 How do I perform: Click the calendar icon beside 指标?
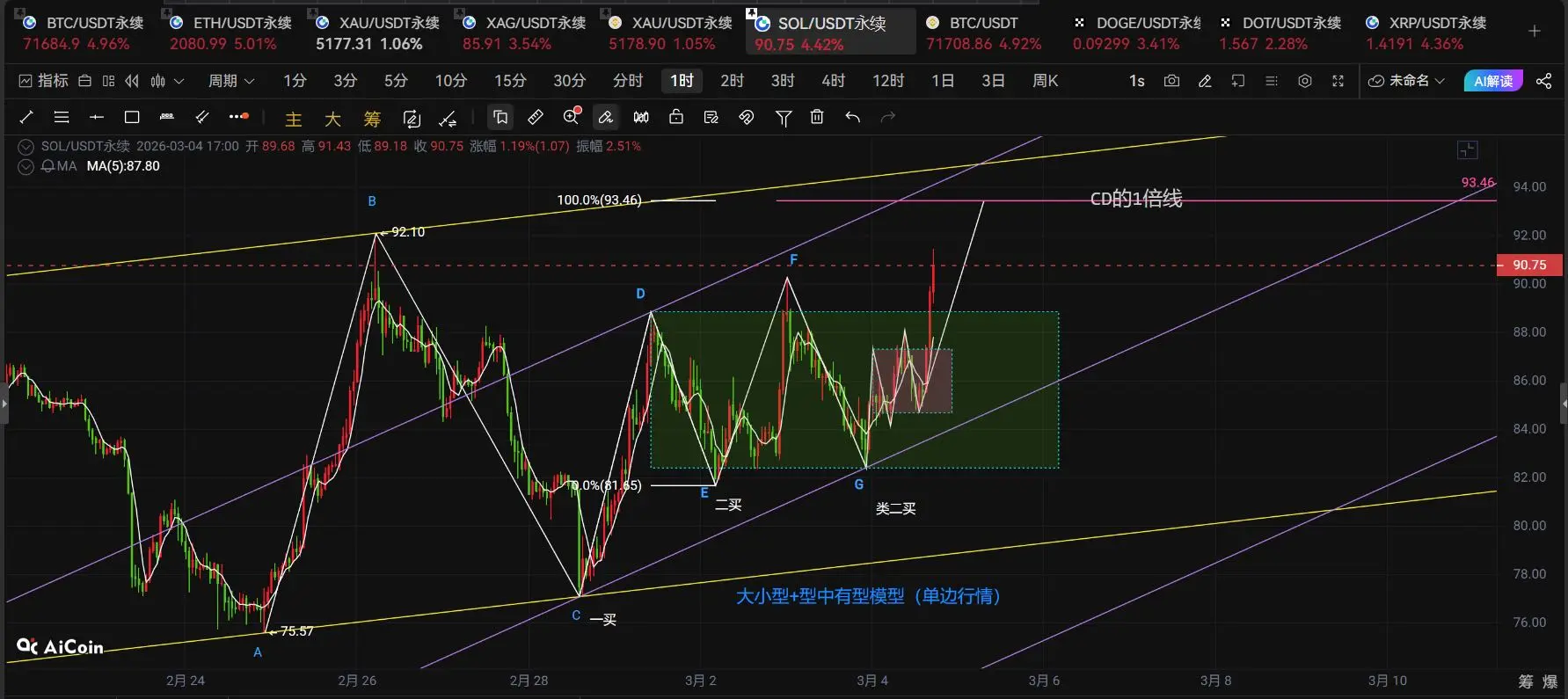(x=84, y=81)
